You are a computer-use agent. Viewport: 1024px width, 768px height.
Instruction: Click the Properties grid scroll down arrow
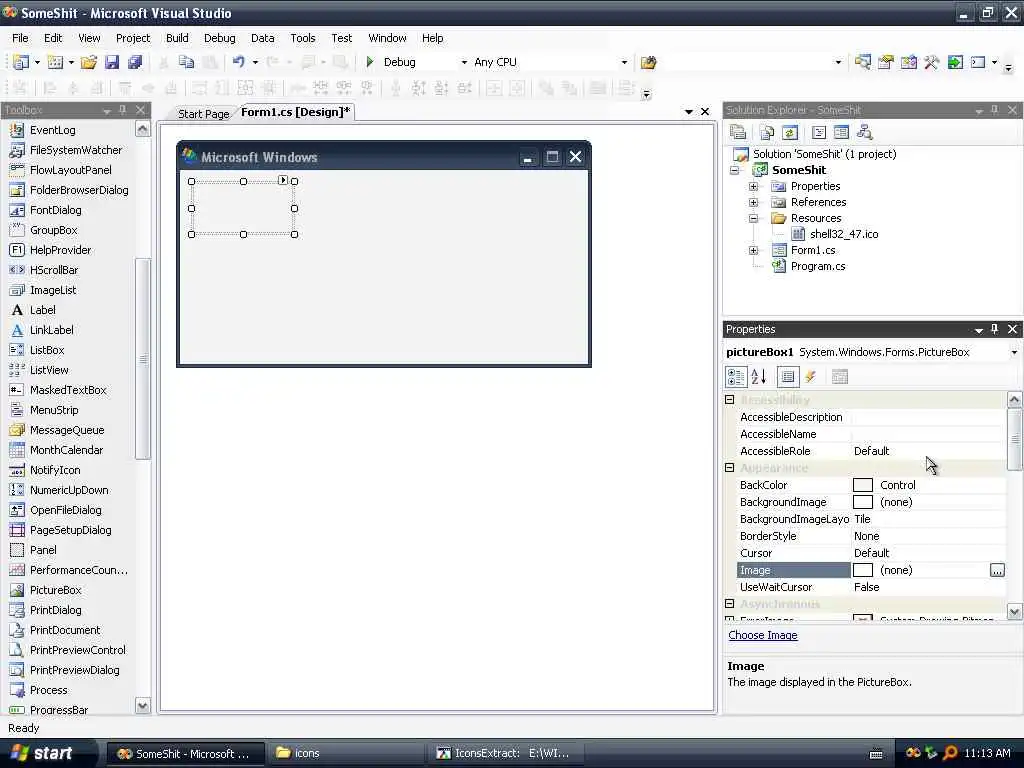(x=1014, y=612)
